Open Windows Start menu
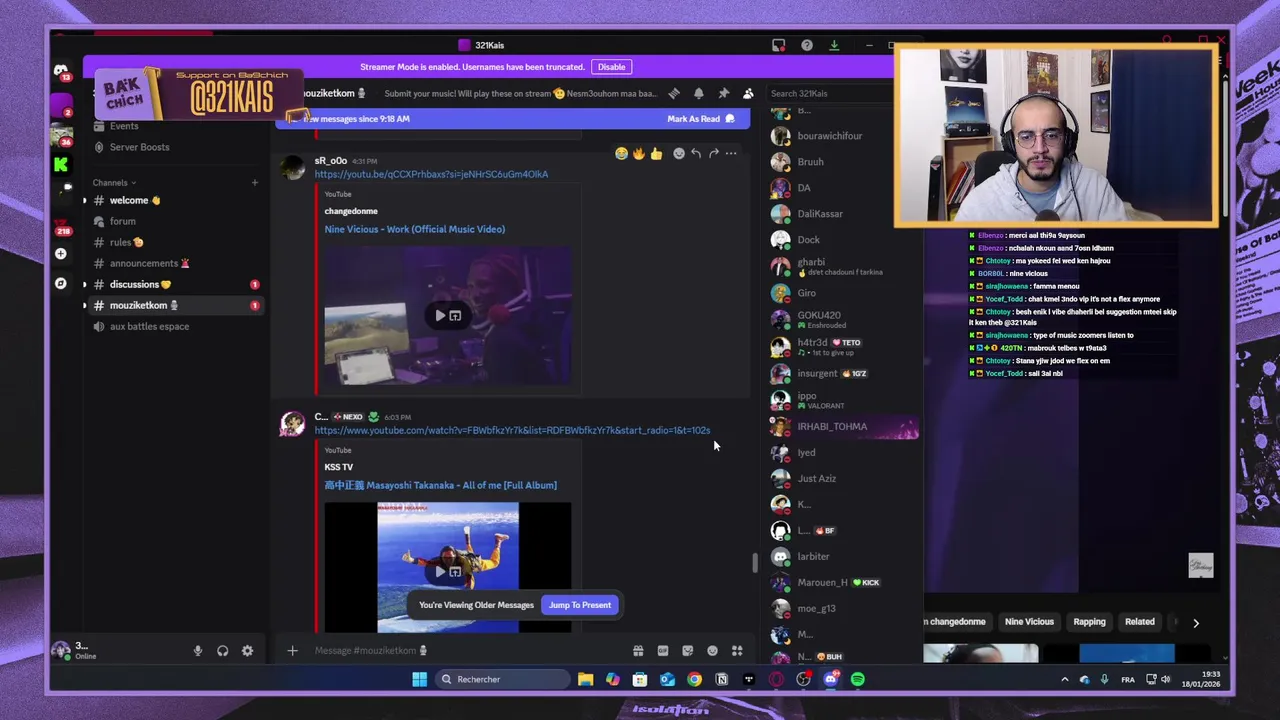1280x720 pixels. pyautogui.click(x=419, y=680)
